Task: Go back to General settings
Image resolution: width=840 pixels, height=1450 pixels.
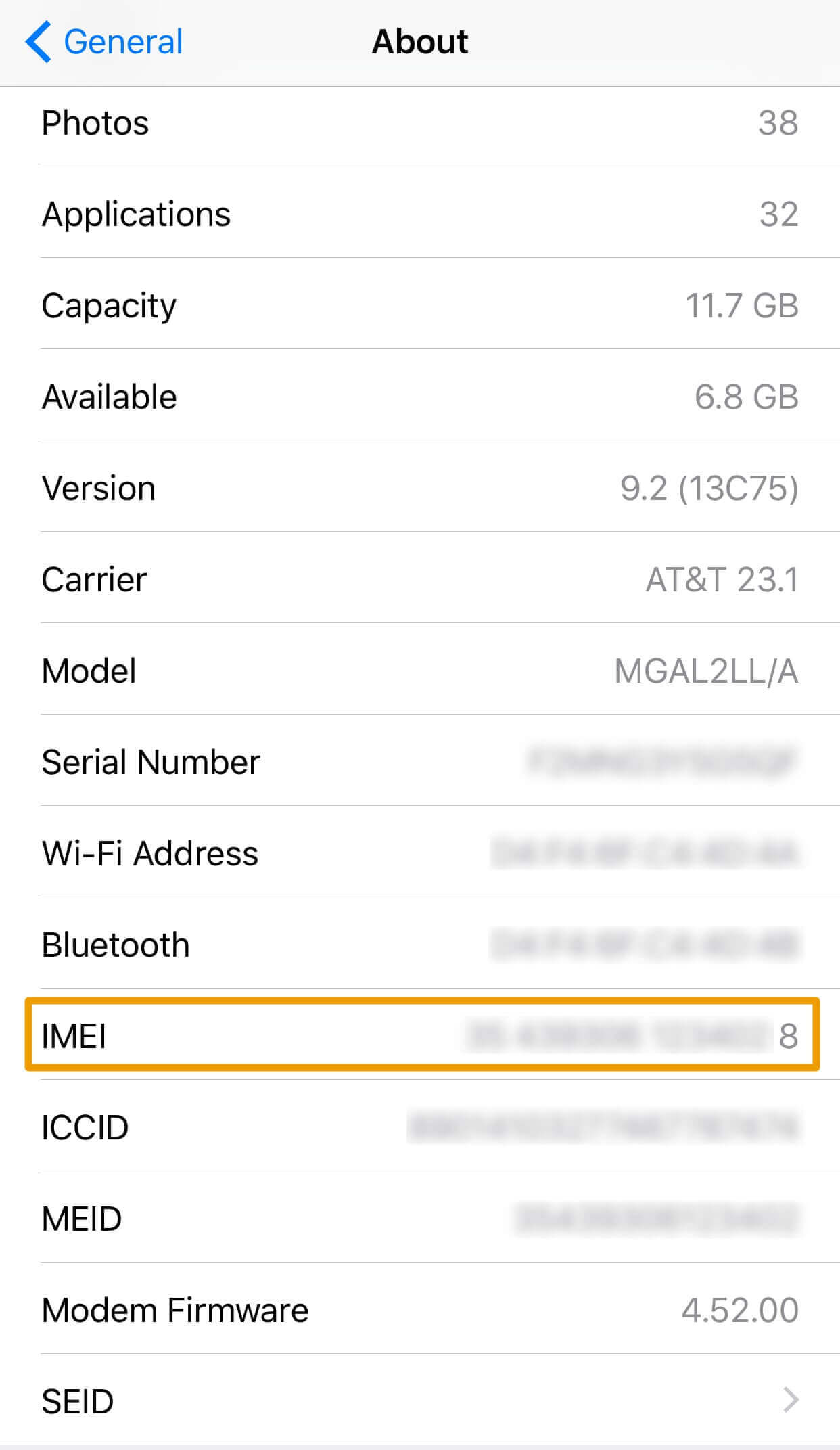Action: coord(104,41)
